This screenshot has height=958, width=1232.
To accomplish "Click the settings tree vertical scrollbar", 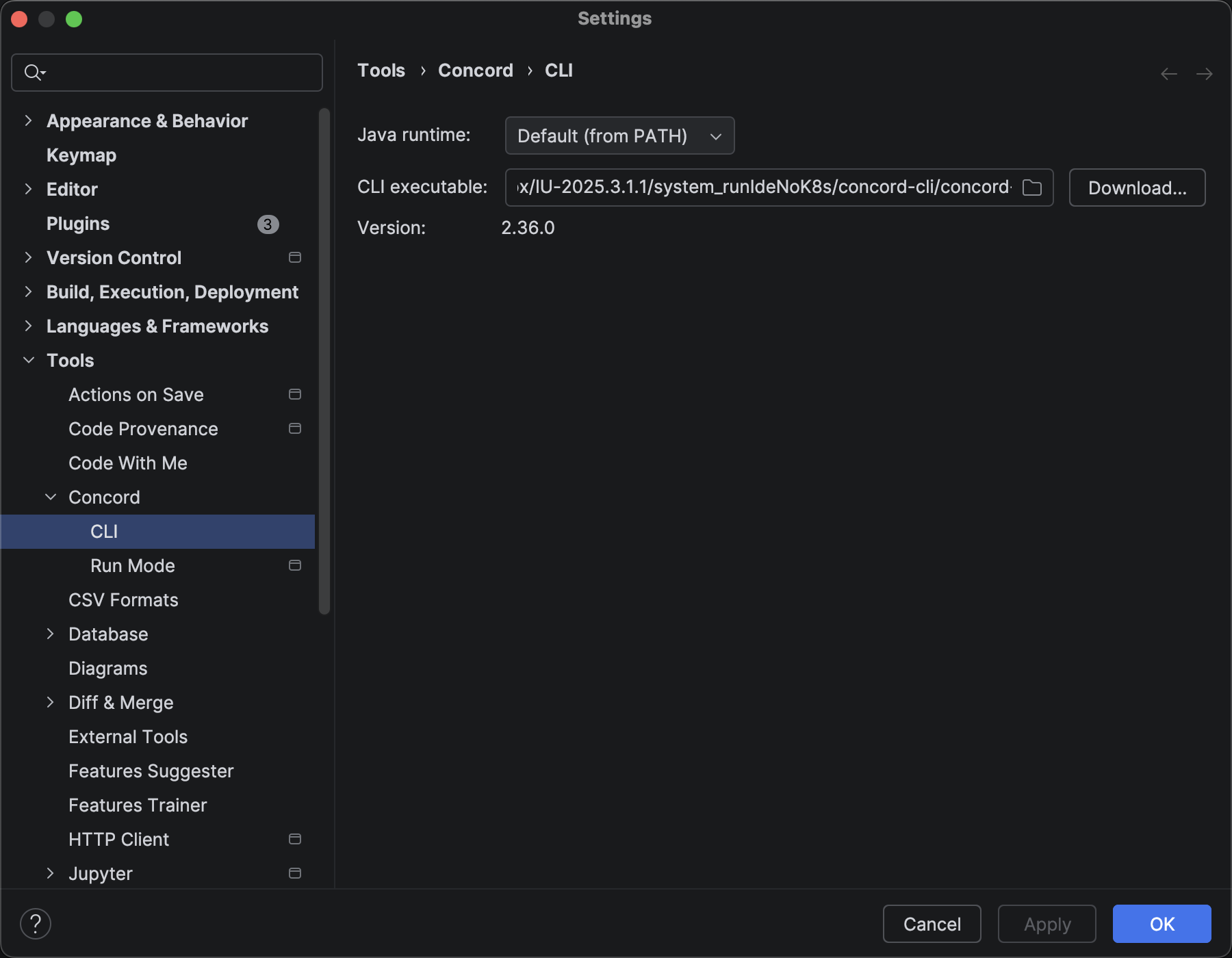I will [324, 361].
